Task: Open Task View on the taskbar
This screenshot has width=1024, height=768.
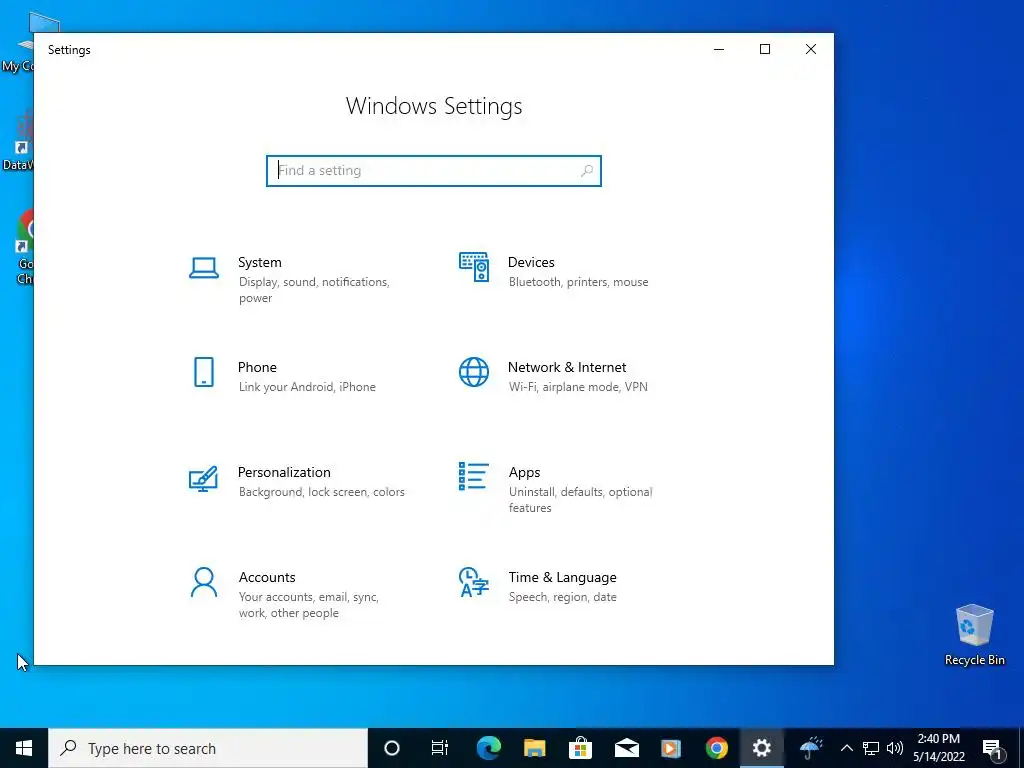Action: (440, 748)
